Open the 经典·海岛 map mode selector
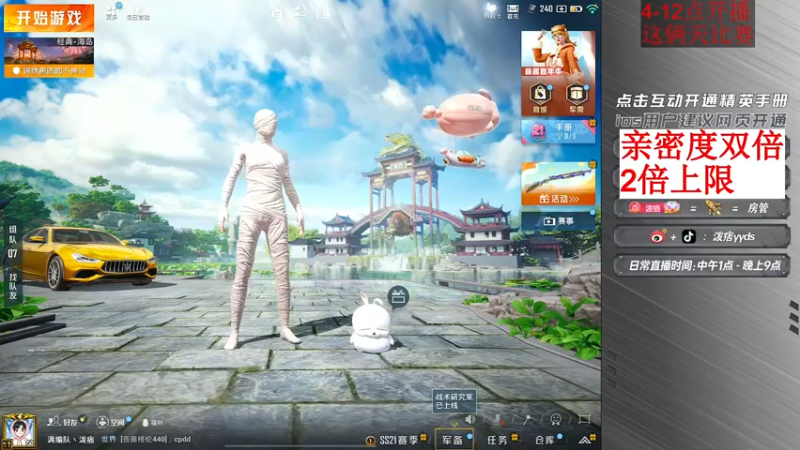Image resolution: width=800 pixels, height=450 pixels. (49, 51)
